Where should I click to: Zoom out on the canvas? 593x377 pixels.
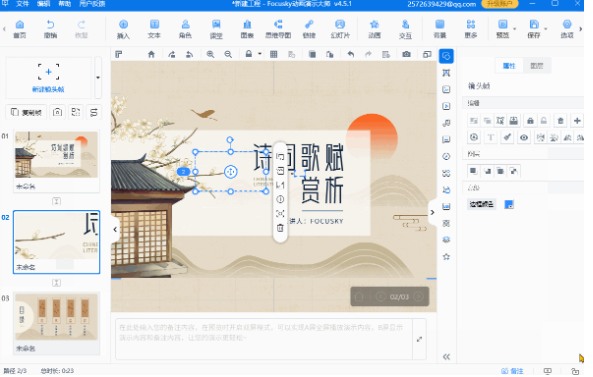tap(228, 54)
